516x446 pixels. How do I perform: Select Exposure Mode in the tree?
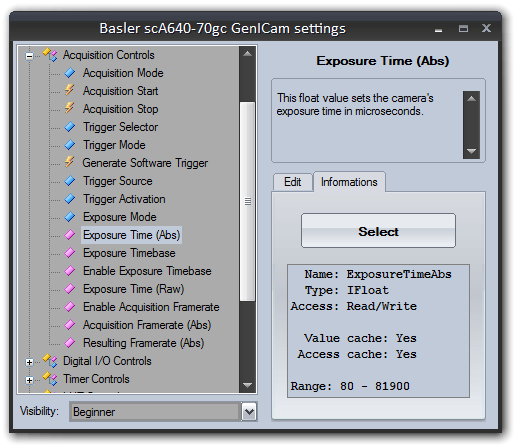click(120, 217)
